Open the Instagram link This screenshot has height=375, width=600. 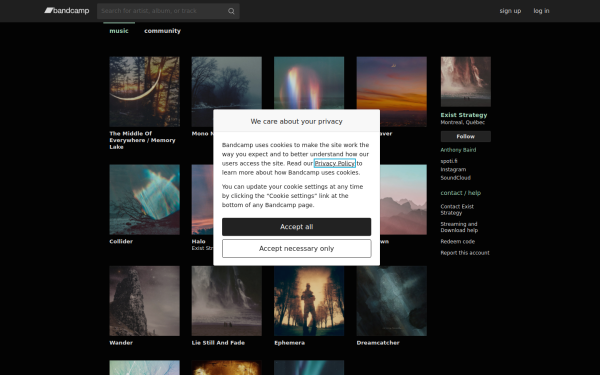453,170
